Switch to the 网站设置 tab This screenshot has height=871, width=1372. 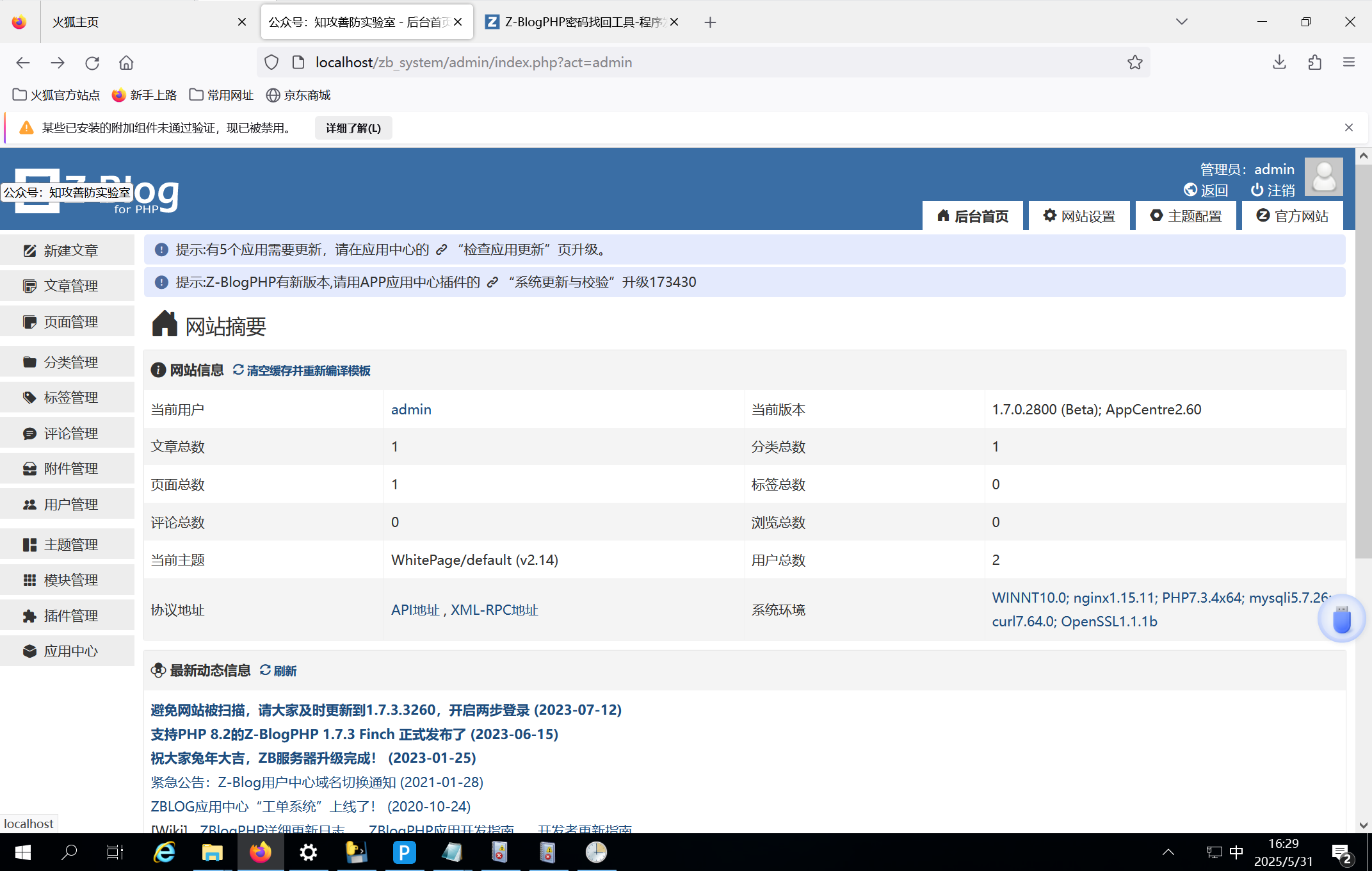(1079, 216)
